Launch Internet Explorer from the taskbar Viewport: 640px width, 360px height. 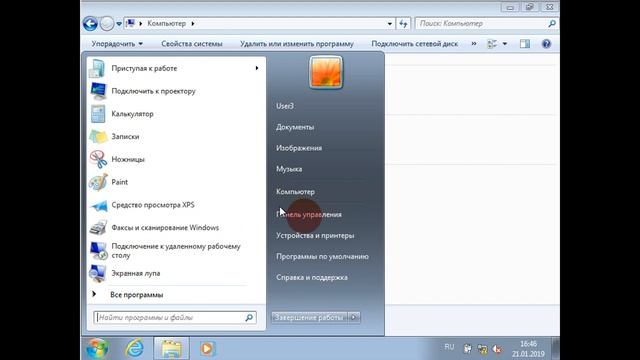(x=134, y=349)
